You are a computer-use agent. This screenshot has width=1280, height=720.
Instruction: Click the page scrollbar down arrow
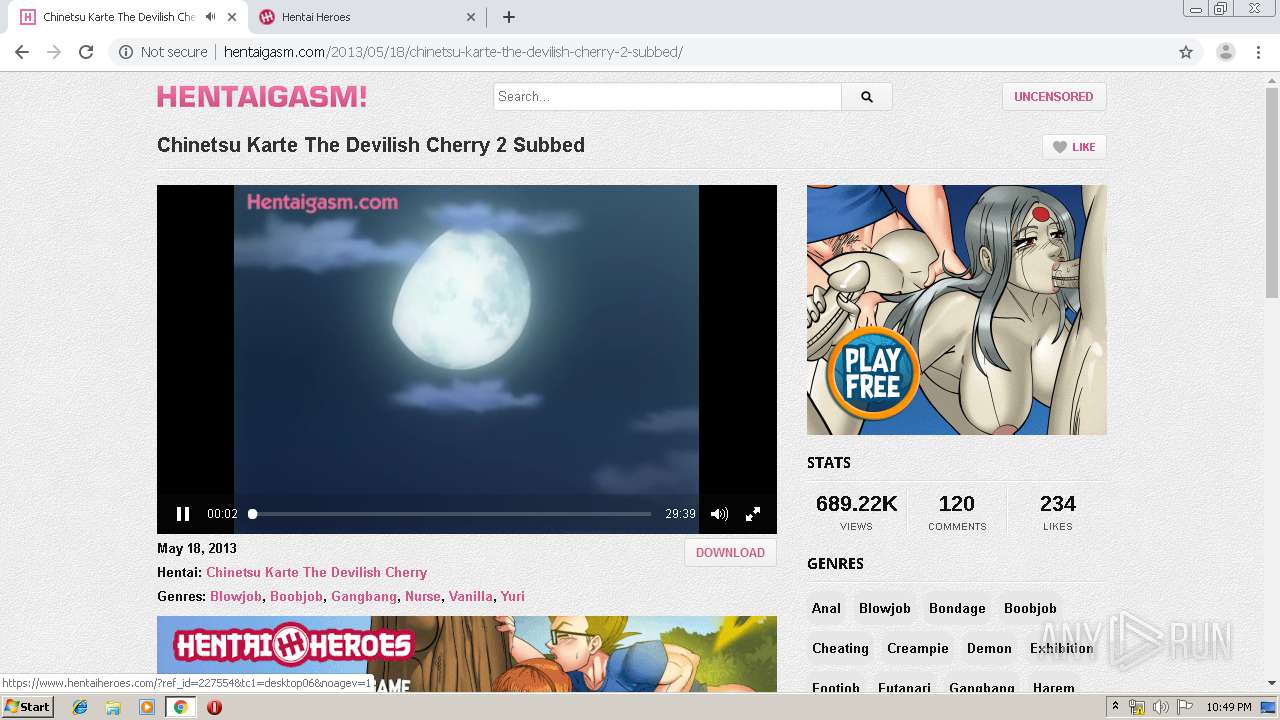click(x=1272, y=684)
